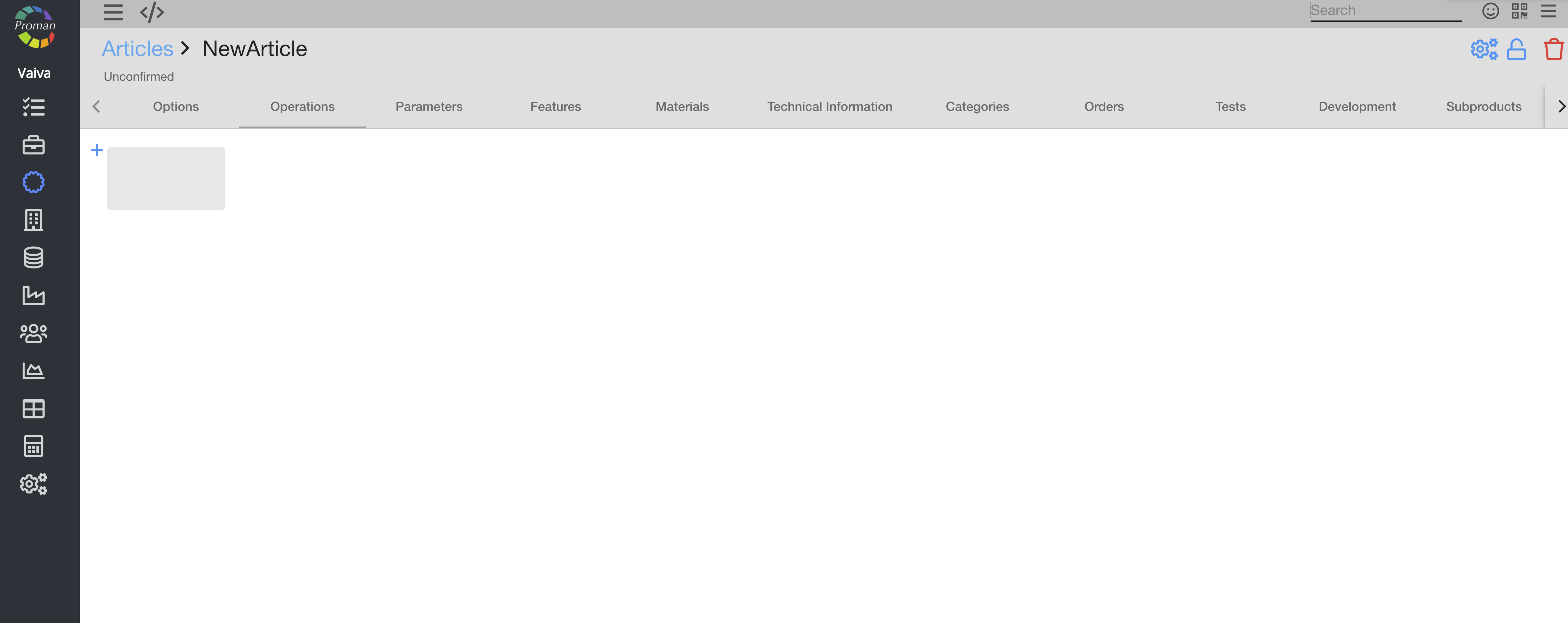Go back to Articles breadcrumb link
The height and width of the screenshot is (623, 1568).
point(137,49)
